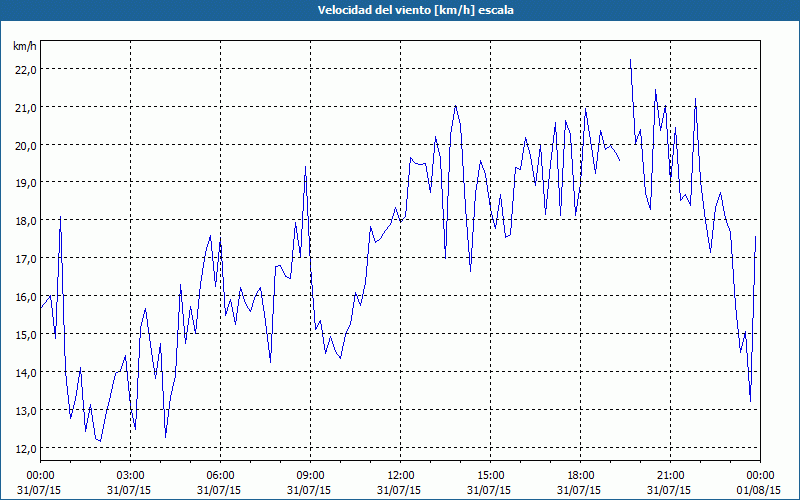Click the 17,0 y-axis label
The width and height of the screenshot is (800, 500).
(x=26, y=259)
